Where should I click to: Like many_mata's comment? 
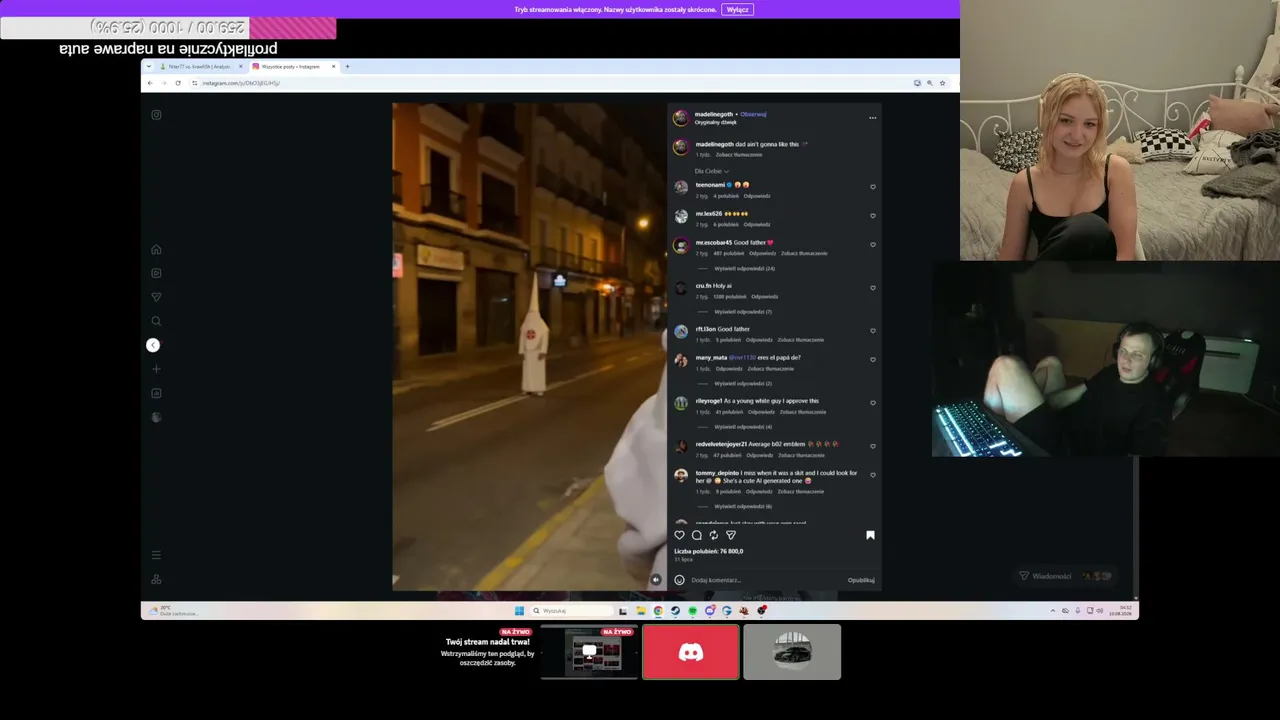coord(873,360)
